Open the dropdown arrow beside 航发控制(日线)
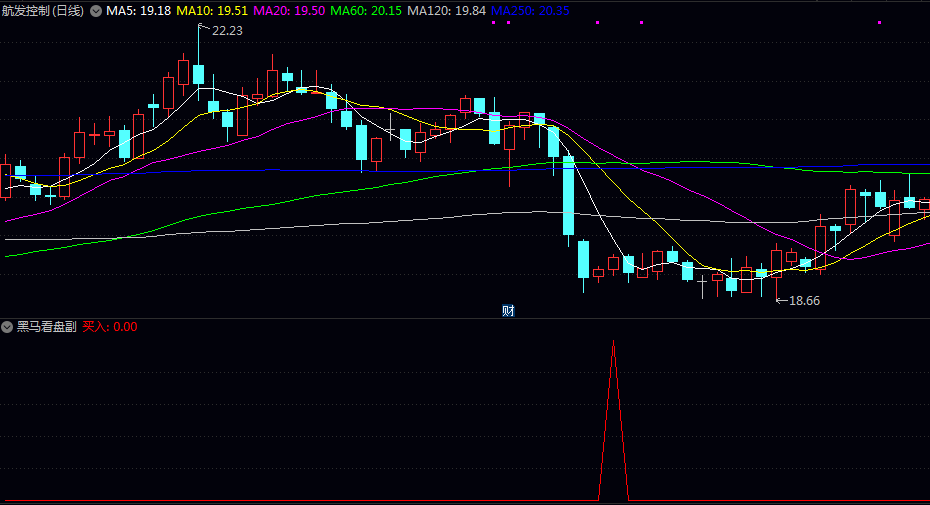930x505 pixels. 96,11
